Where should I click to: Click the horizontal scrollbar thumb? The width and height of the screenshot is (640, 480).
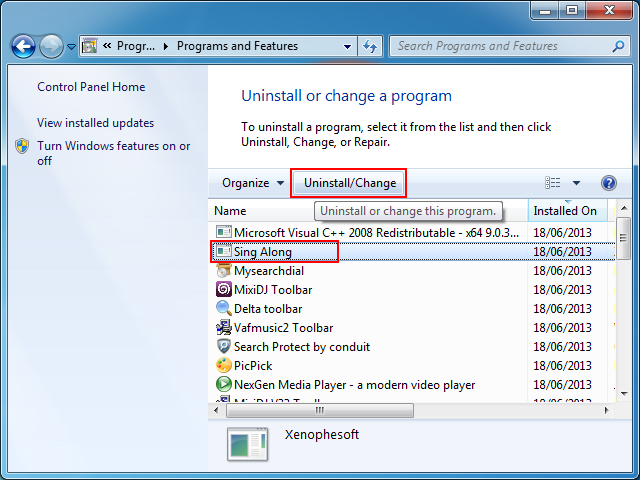click(320, 410)
